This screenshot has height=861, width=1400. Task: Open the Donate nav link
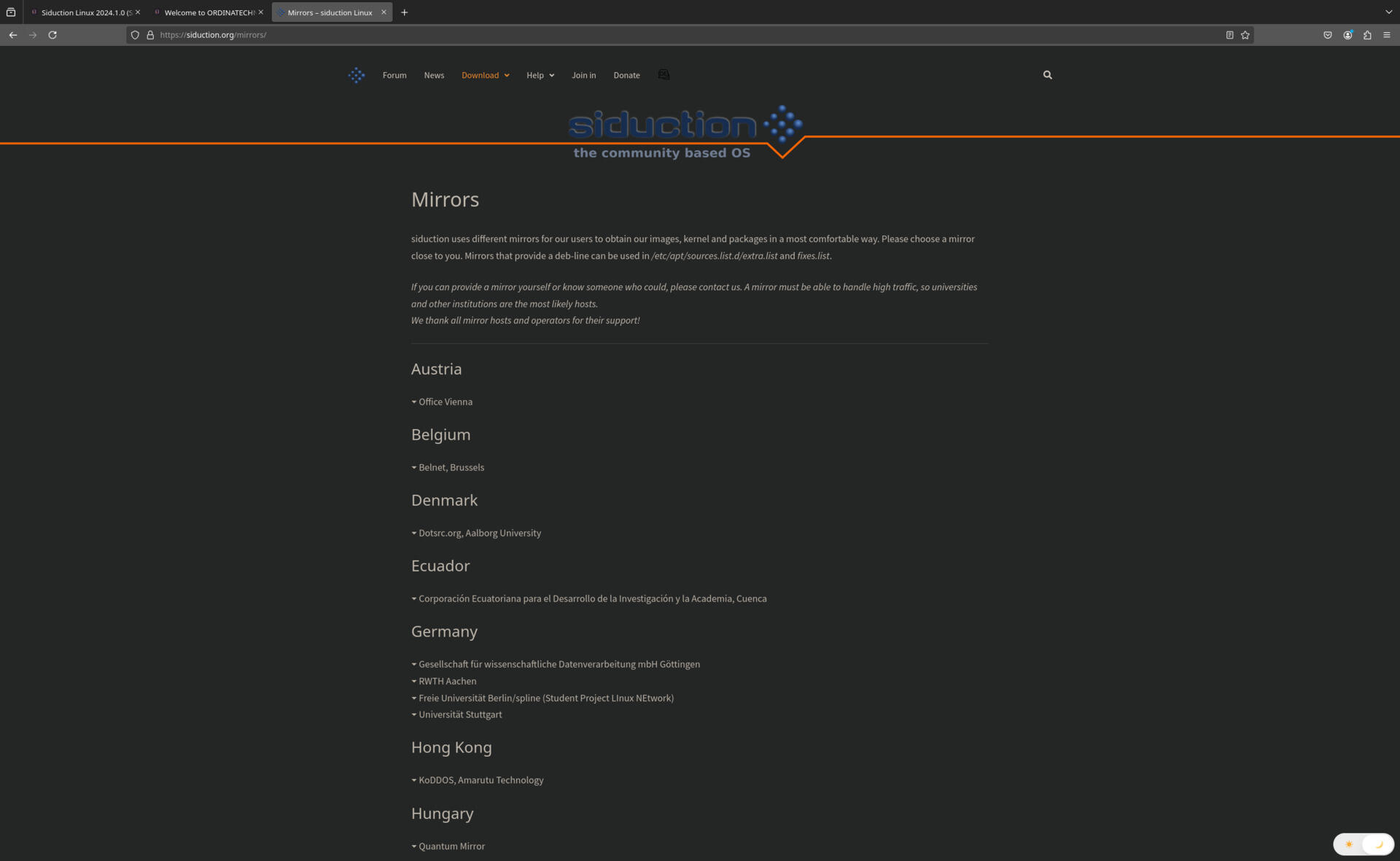[x=626, y=75]
